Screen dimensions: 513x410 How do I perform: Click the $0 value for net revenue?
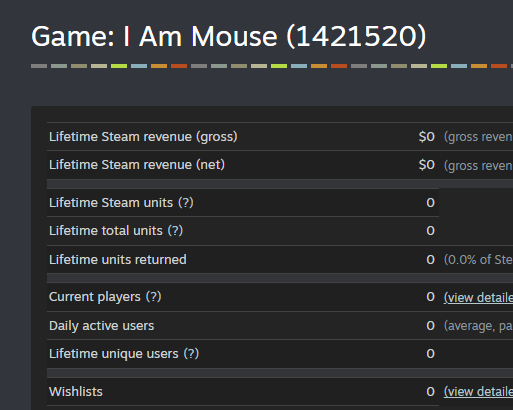427,165
